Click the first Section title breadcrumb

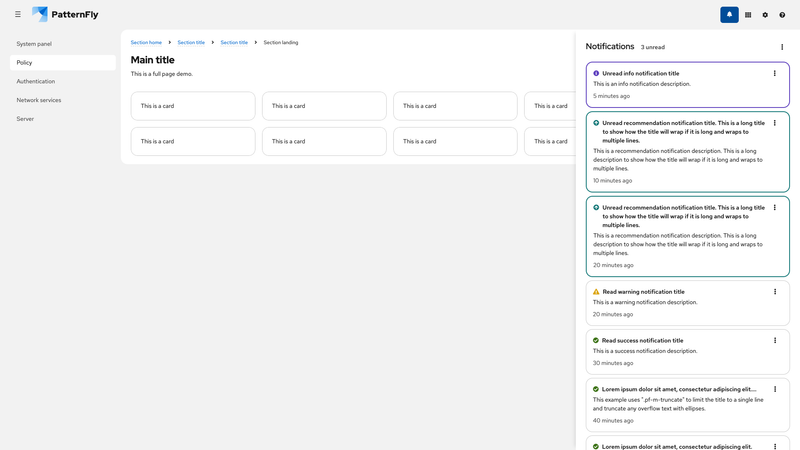click(191, 43)
